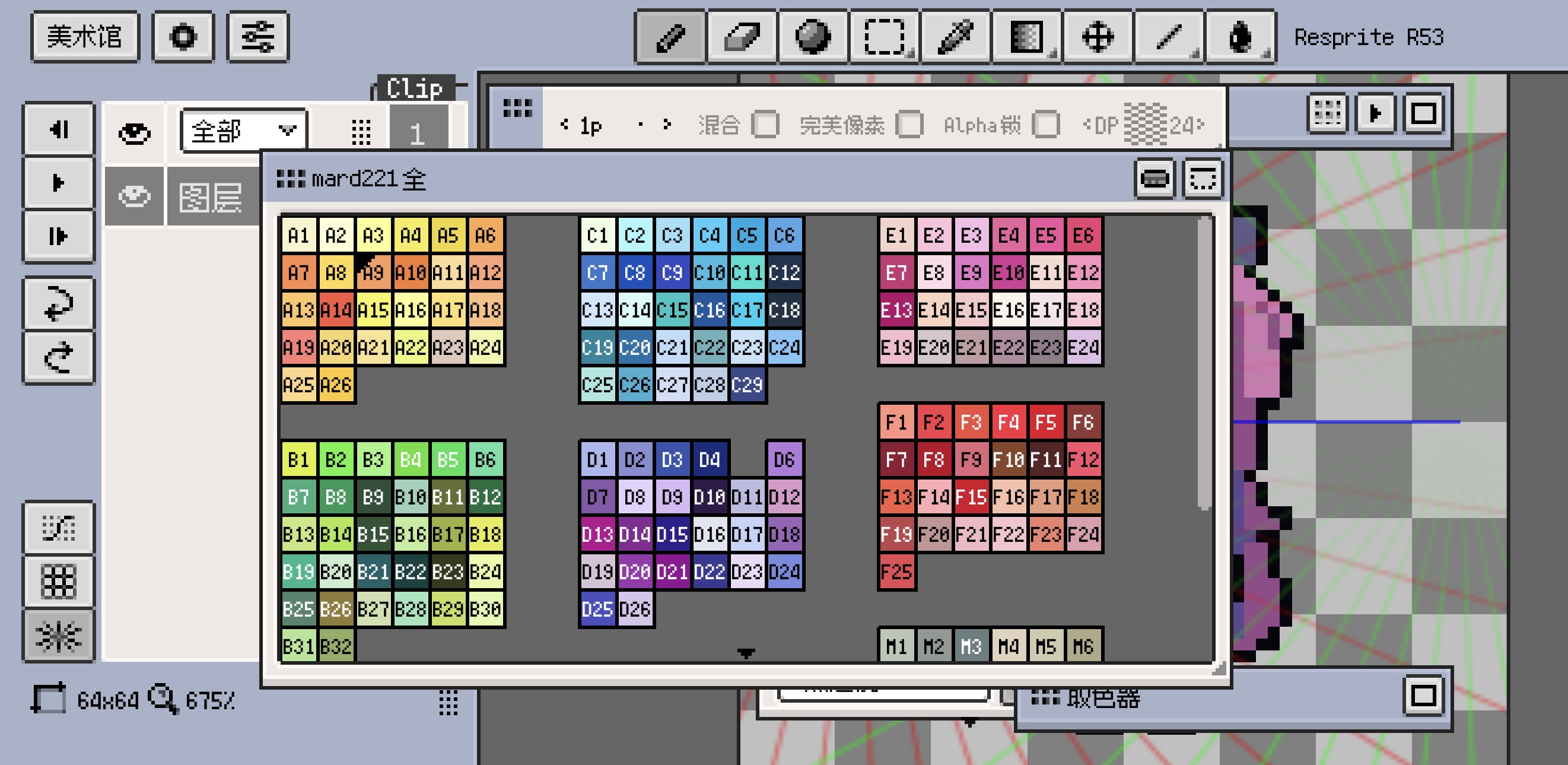Viewport: 1568px width, 765px height.
Task: Select the Move tool icon
Action: tap(1099, 38)
